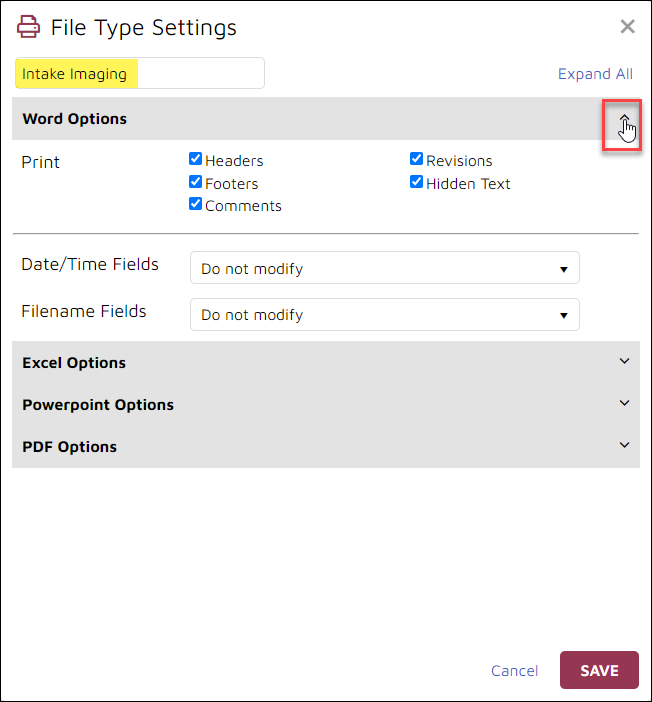Collapse Word Options using the up chevron

point(624,118)
